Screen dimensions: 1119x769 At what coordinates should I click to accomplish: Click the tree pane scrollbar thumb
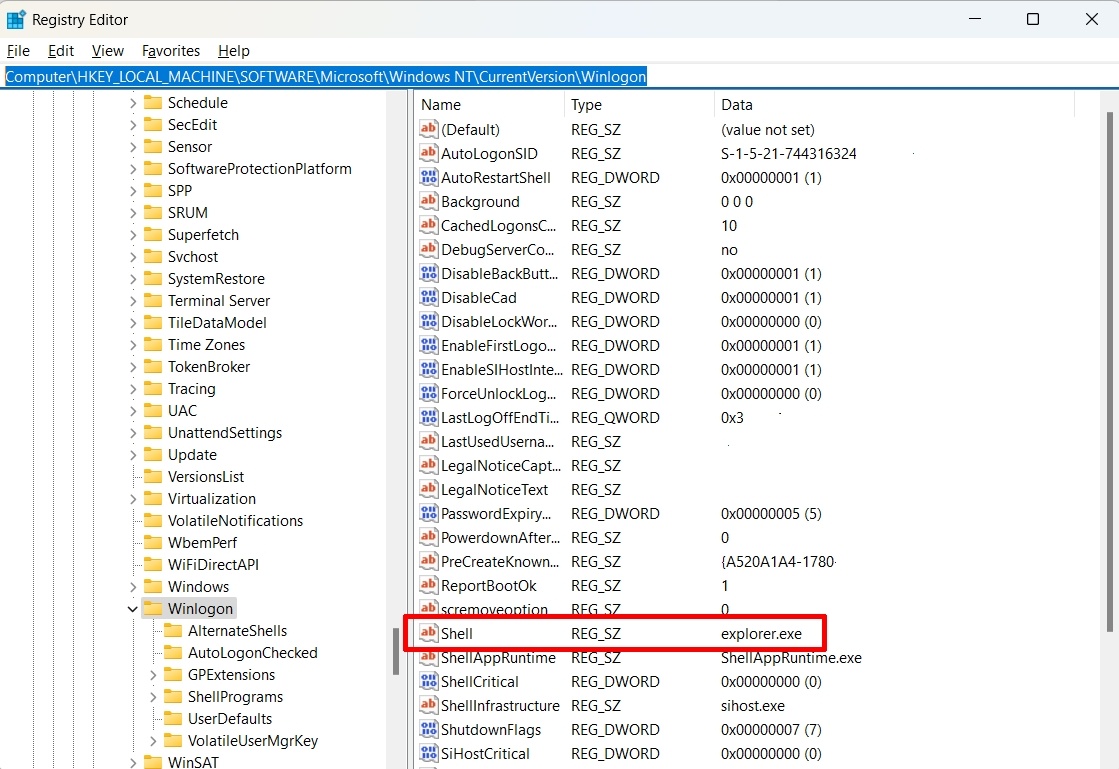pos(395,651)
